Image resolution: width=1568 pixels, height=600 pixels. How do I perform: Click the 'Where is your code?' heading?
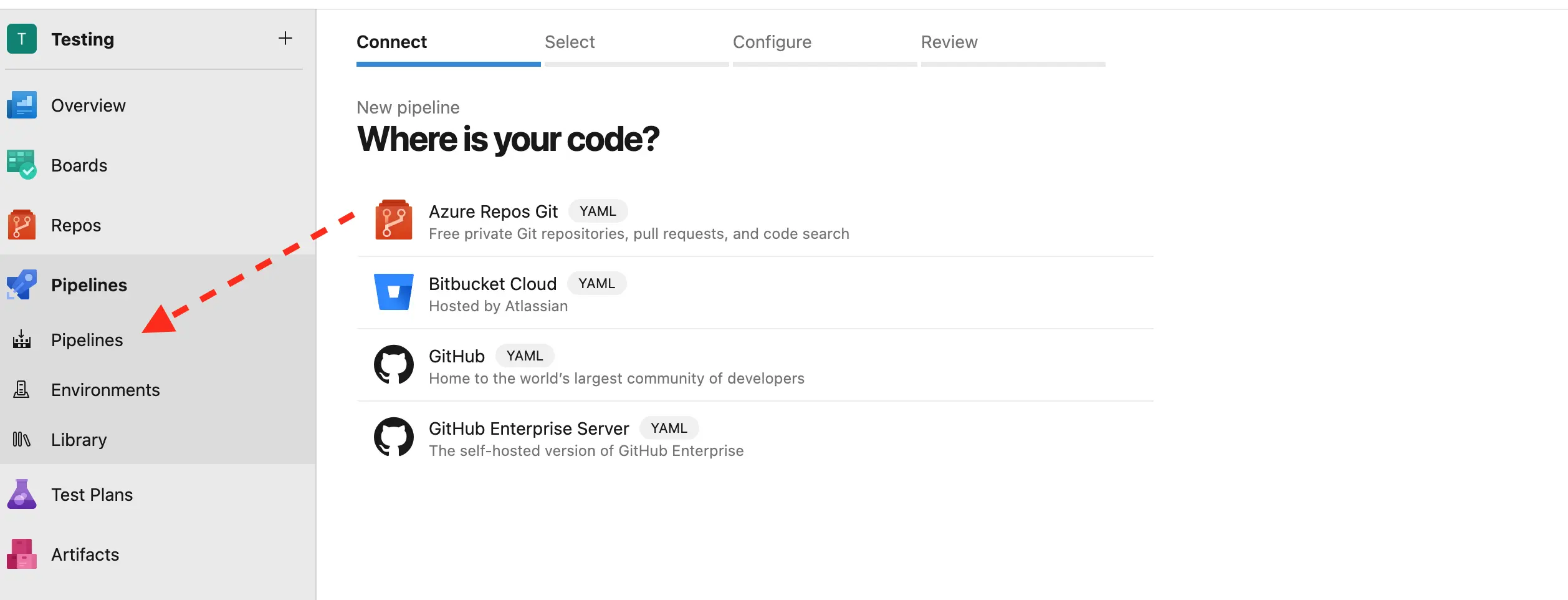(x=508, y=138)
